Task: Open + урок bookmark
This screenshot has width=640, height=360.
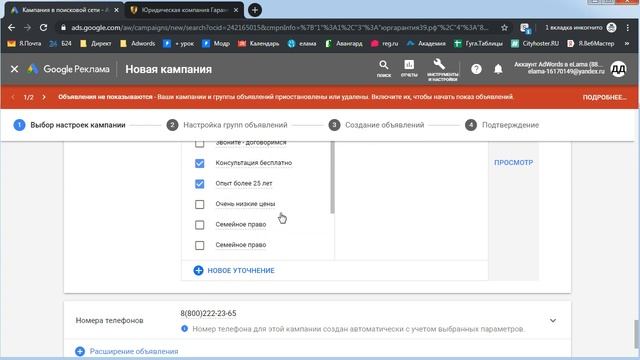Action: [179, 43]
